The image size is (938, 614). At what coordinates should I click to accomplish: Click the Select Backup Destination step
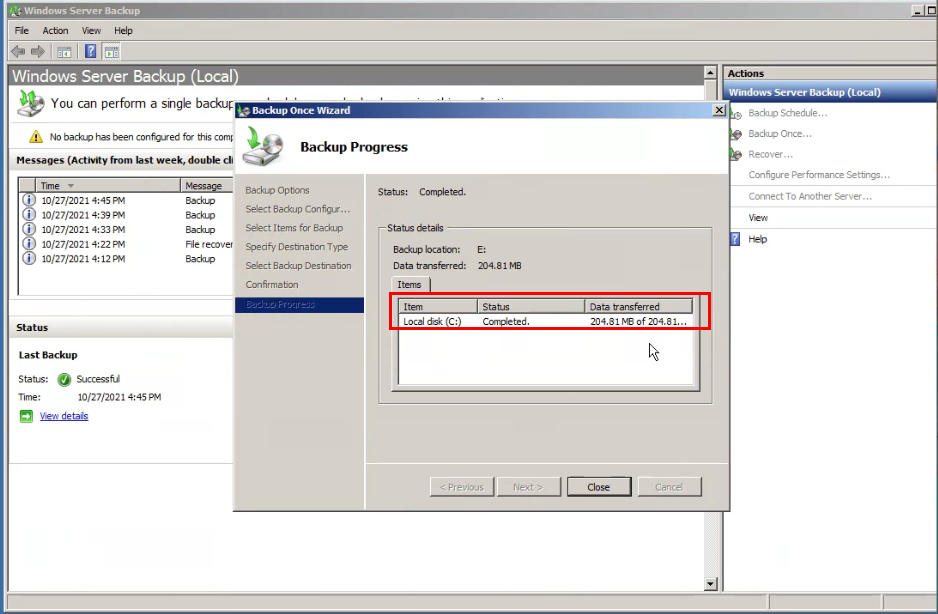click(x=299, y=266)
